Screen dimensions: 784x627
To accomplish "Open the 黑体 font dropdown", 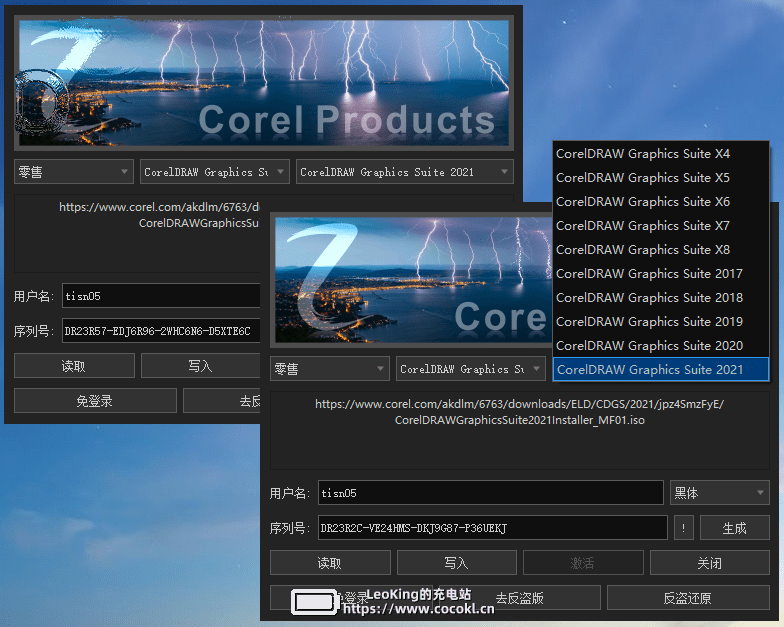I will coord(719,493).
